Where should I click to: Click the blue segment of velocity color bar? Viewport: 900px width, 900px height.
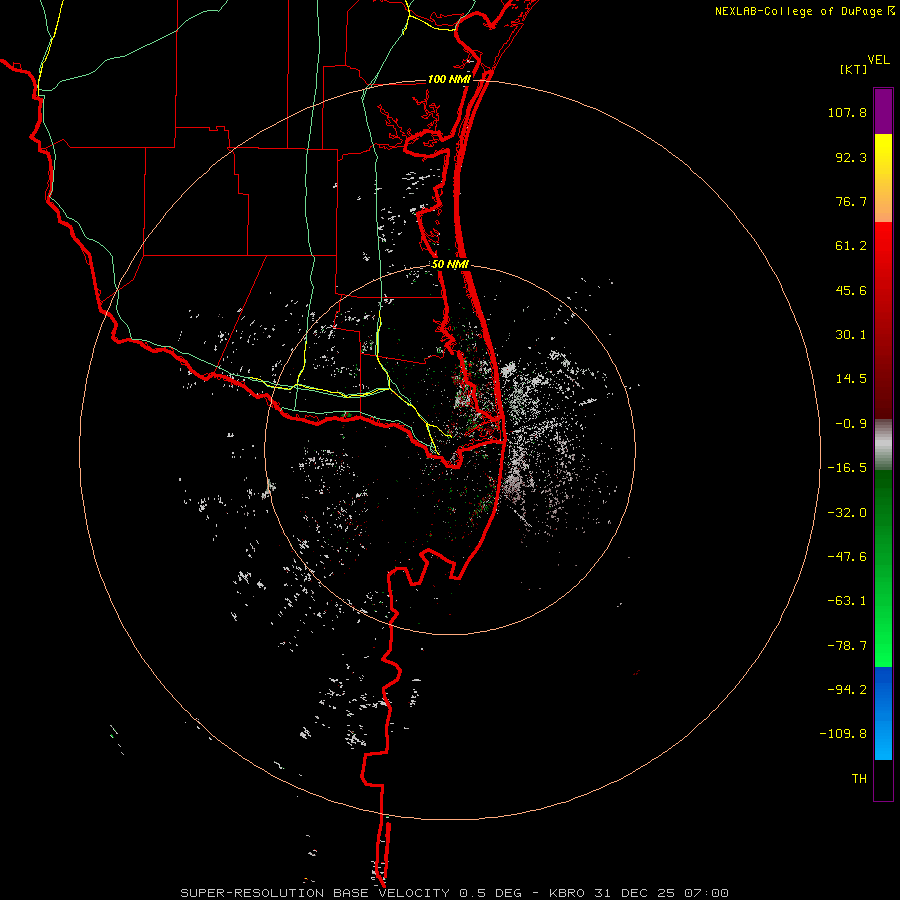883,713
